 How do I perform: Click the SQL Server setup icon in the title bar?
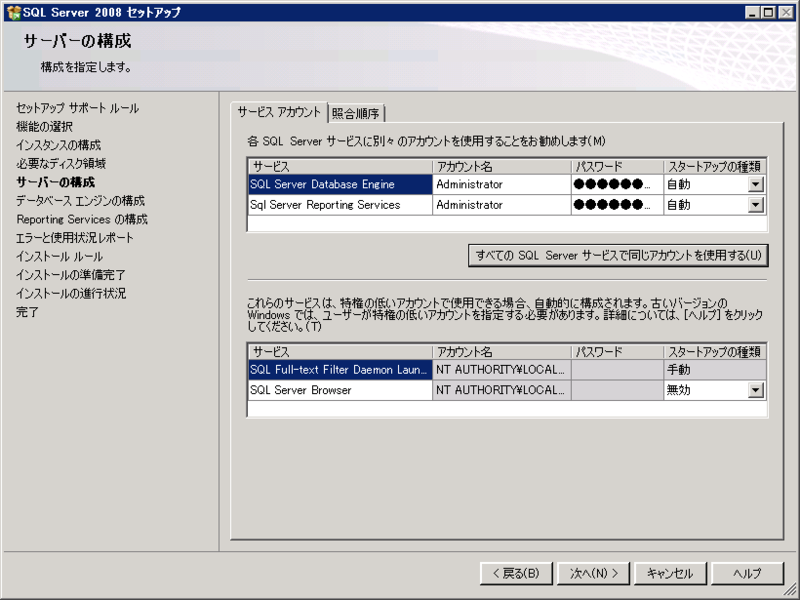tap(14, 13)
